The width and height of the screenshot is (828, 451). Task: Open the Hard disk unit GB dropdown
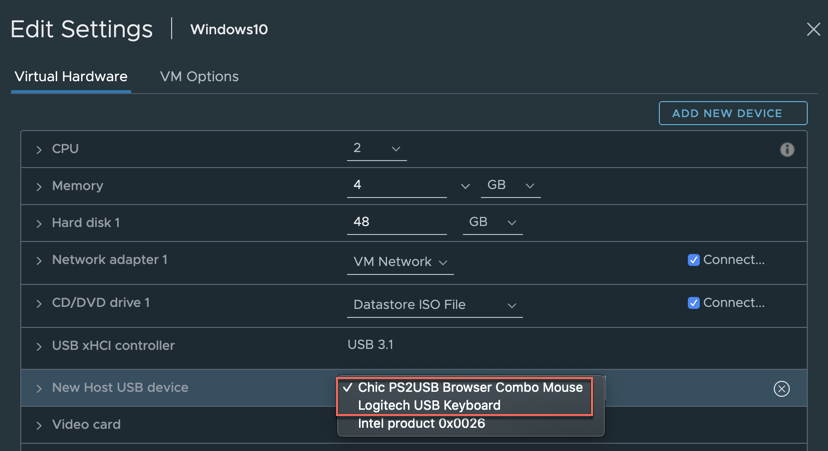492,222
